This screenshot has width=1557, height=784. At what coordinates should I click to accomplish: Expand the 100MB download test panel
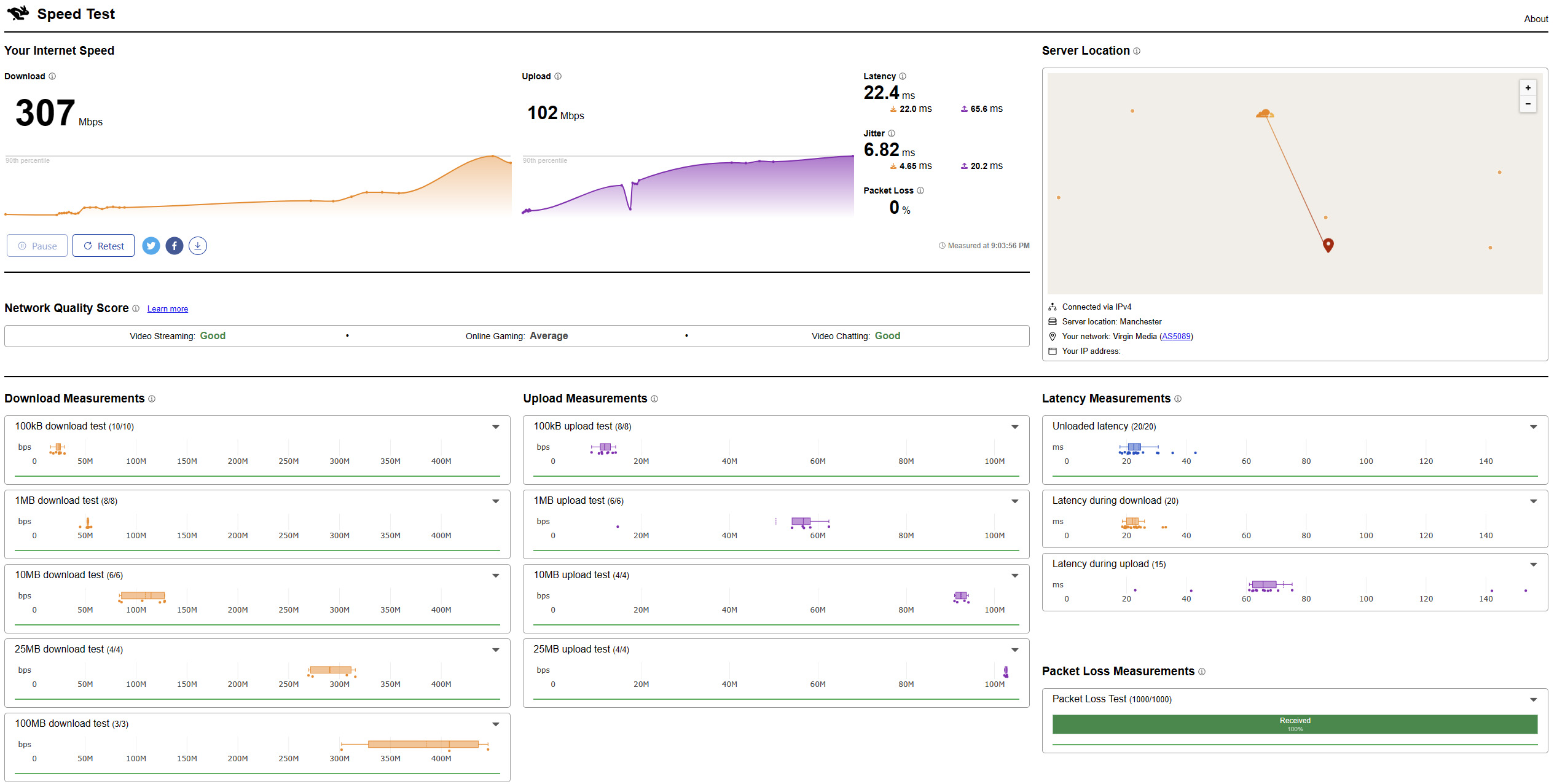[495, 724]
